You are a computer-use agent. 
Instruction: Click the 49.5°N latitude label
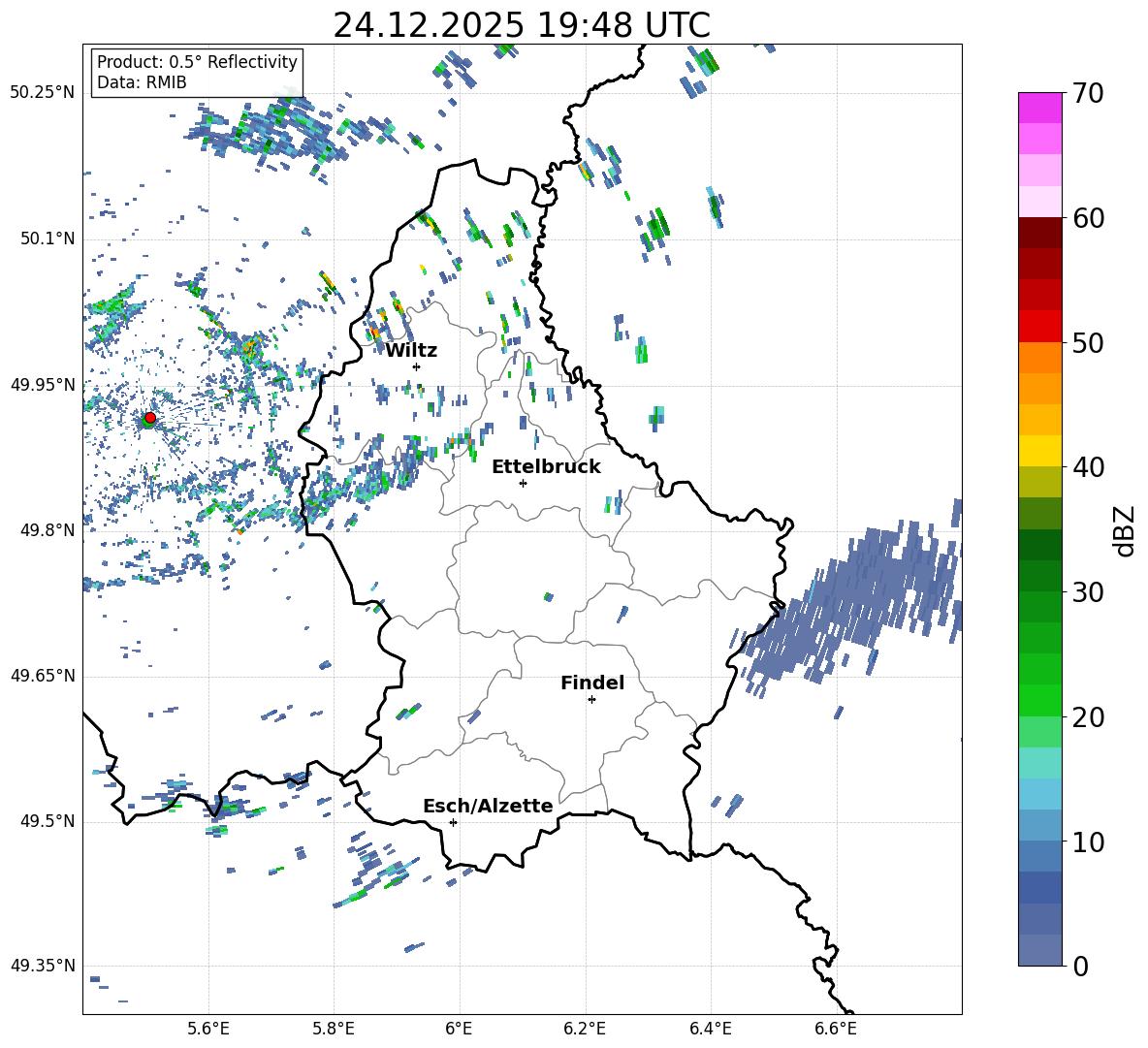[48, 821]
